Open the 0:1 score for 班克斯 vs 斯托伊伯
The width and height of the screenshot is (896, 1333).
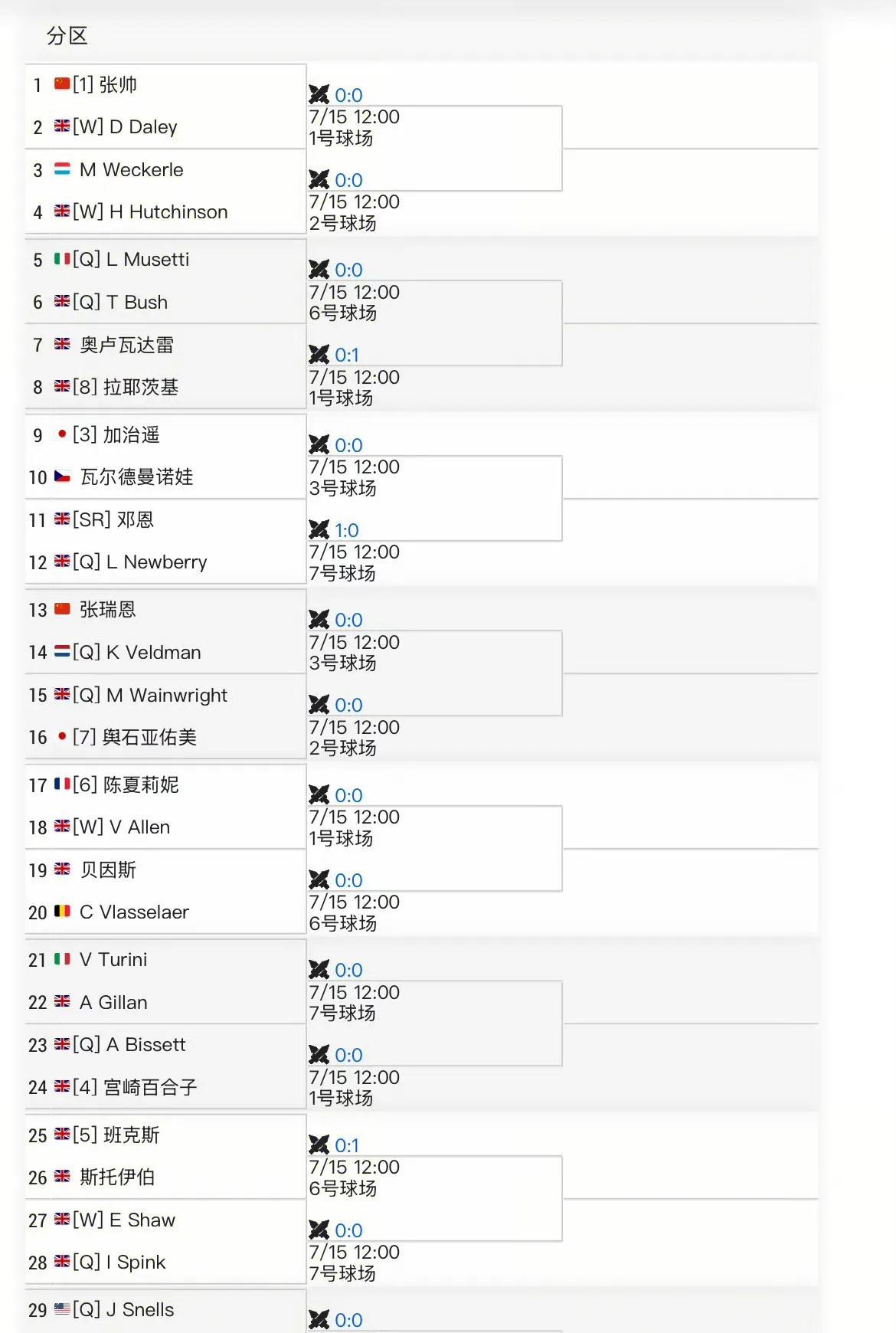347,1145
